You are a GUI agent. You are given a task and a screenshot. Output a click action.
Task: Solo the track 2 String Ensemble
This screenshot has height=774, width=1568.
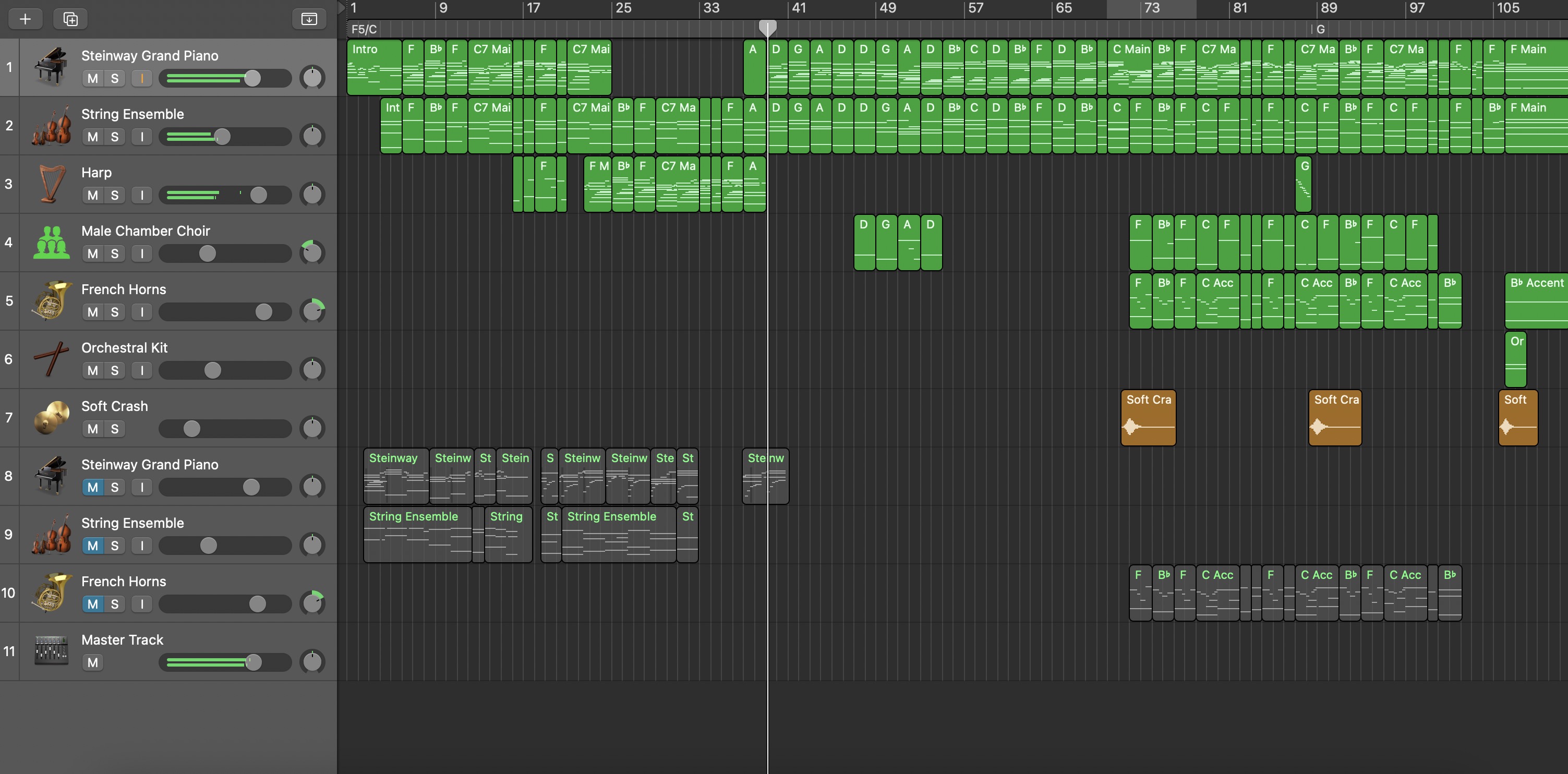tap(114, 137)
